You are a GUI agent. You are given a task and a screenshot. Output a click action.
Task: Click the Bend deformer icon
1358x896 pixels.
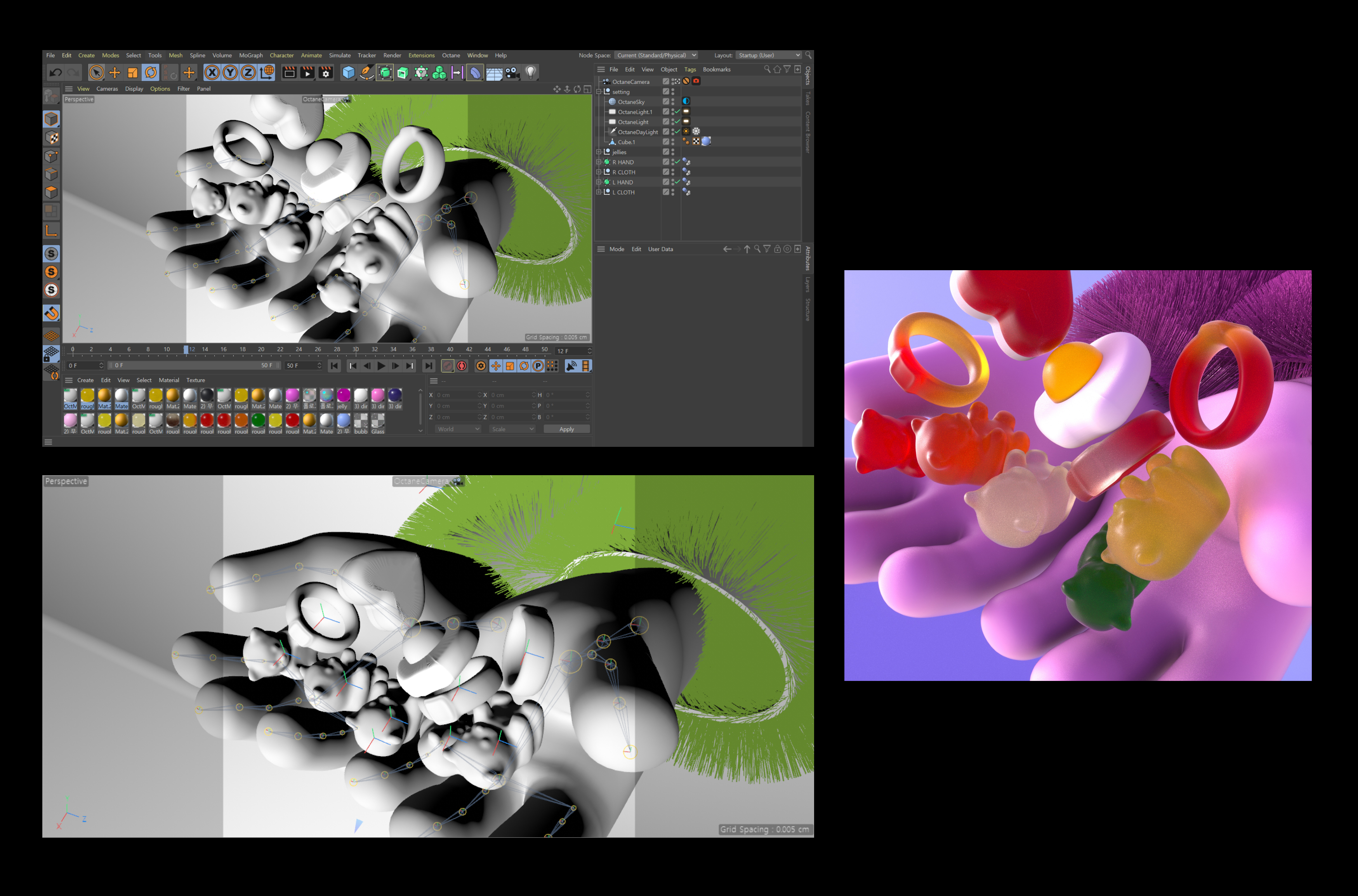pos(475,73)
